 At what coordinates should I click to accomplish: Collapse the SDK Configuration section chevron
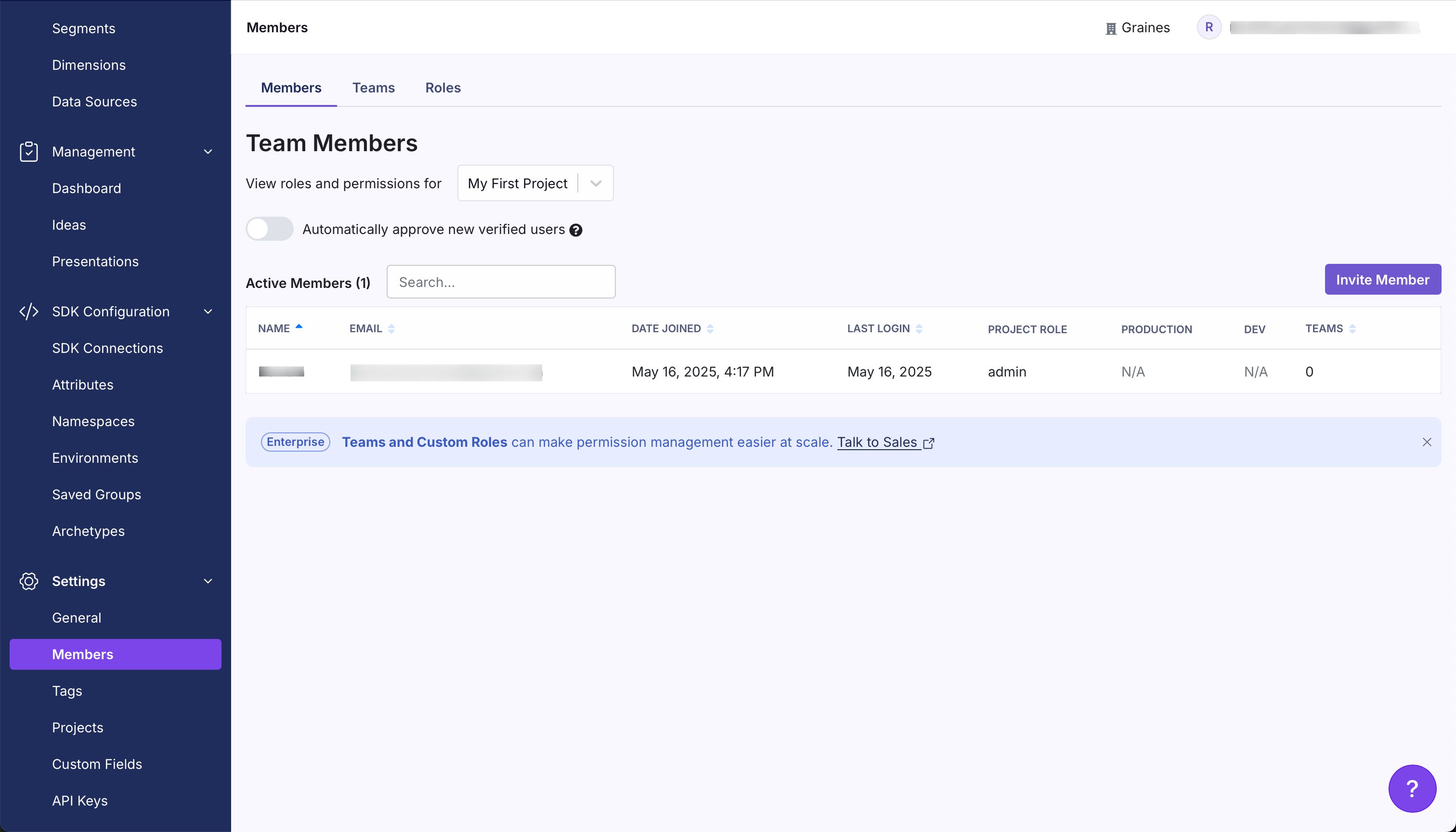pyautogui.click(x=208, y=312)
